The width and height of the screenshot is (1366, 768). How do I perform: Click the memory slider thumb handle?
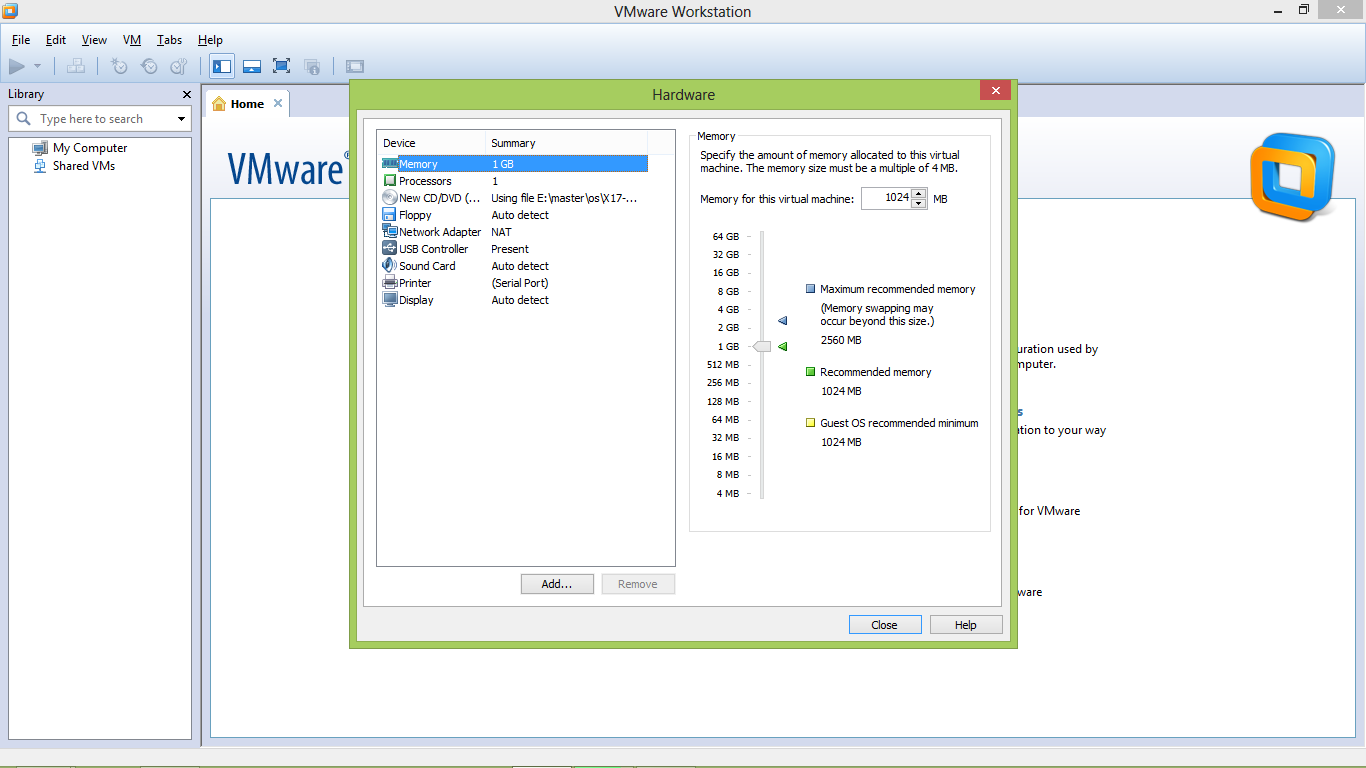(762, 346)
